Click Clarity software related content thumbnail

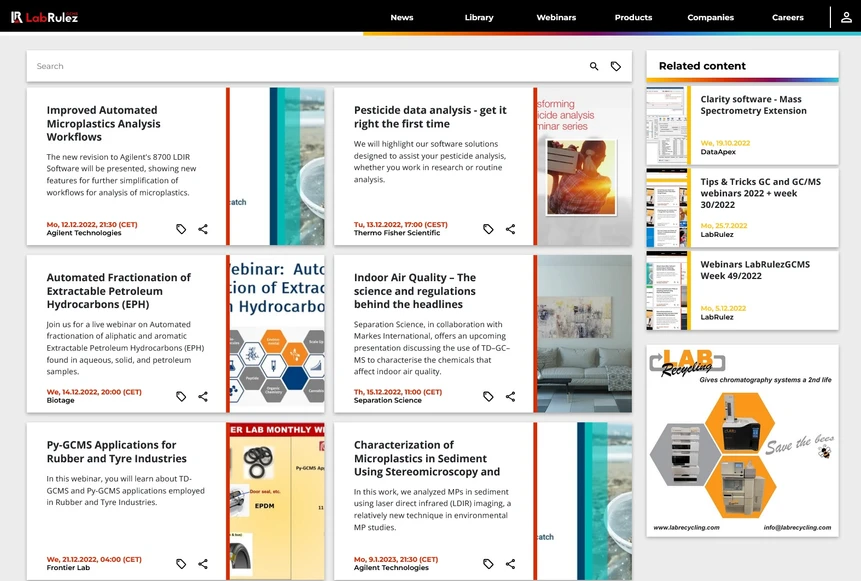pyautogui.click(x=667, y=125)
